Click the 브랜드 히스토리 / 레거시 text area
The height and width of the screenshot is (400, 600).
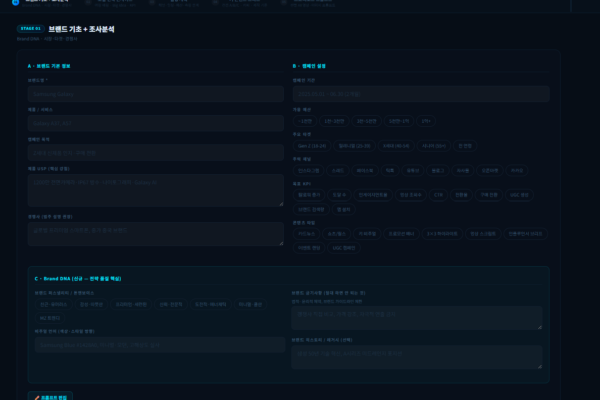click(417, 357)
